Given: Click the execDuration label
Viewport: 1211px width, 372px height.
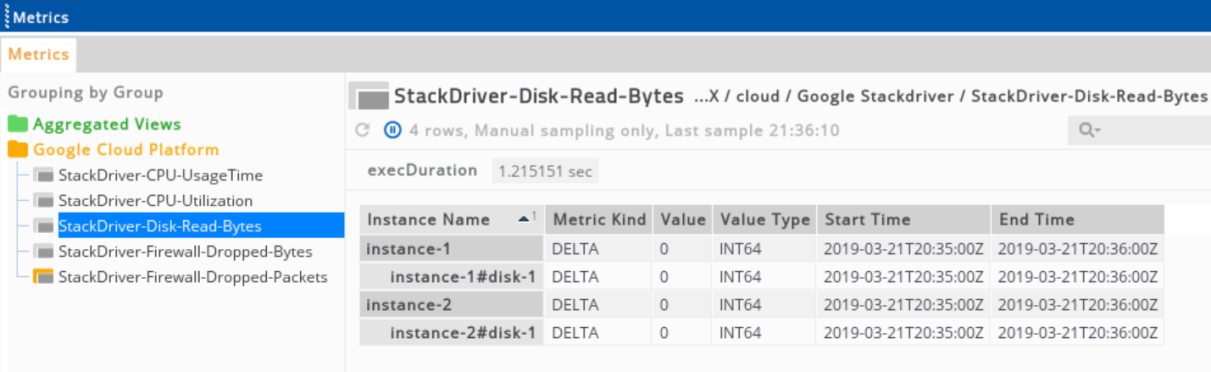Looking at the screenshot, I should 422,170.
